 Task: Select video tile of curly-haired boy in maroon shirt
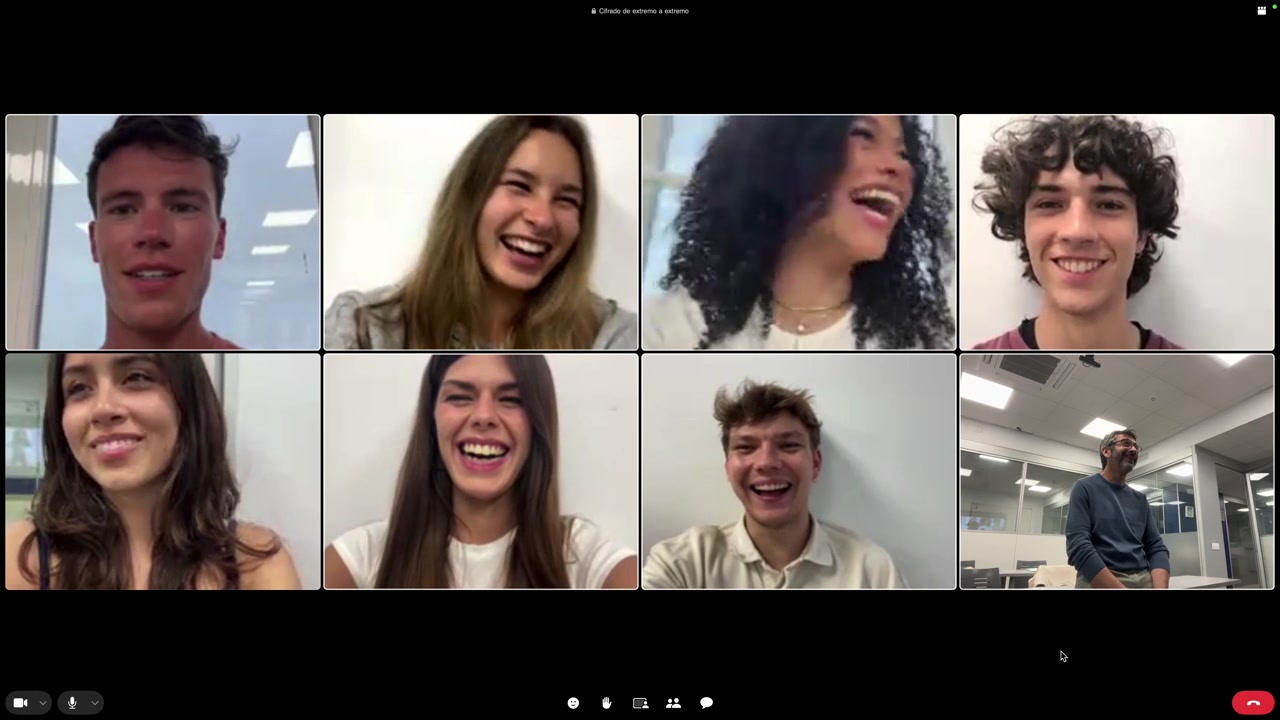[x=1117, y=232]
